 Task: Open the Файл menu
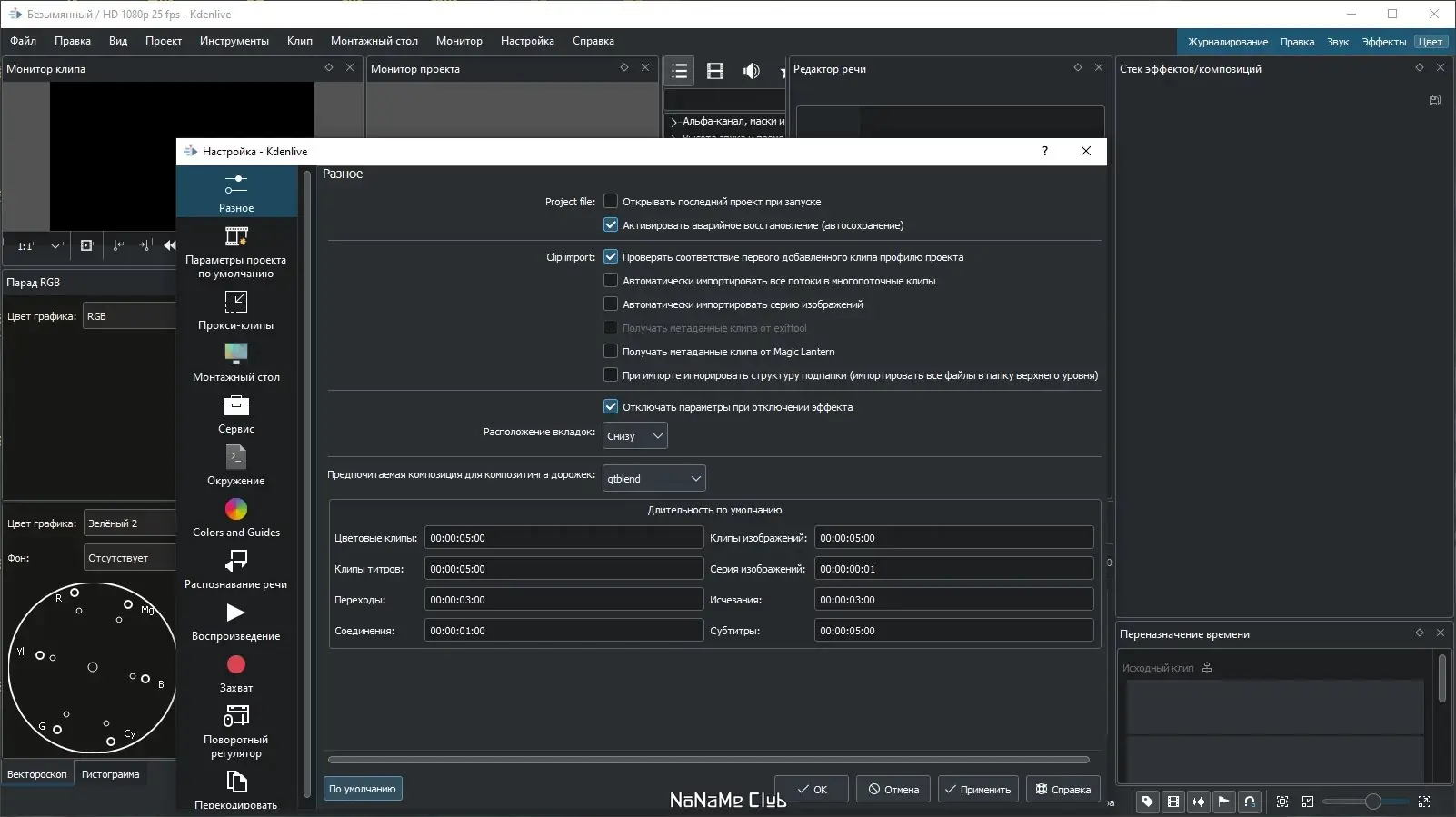[24, 41]
